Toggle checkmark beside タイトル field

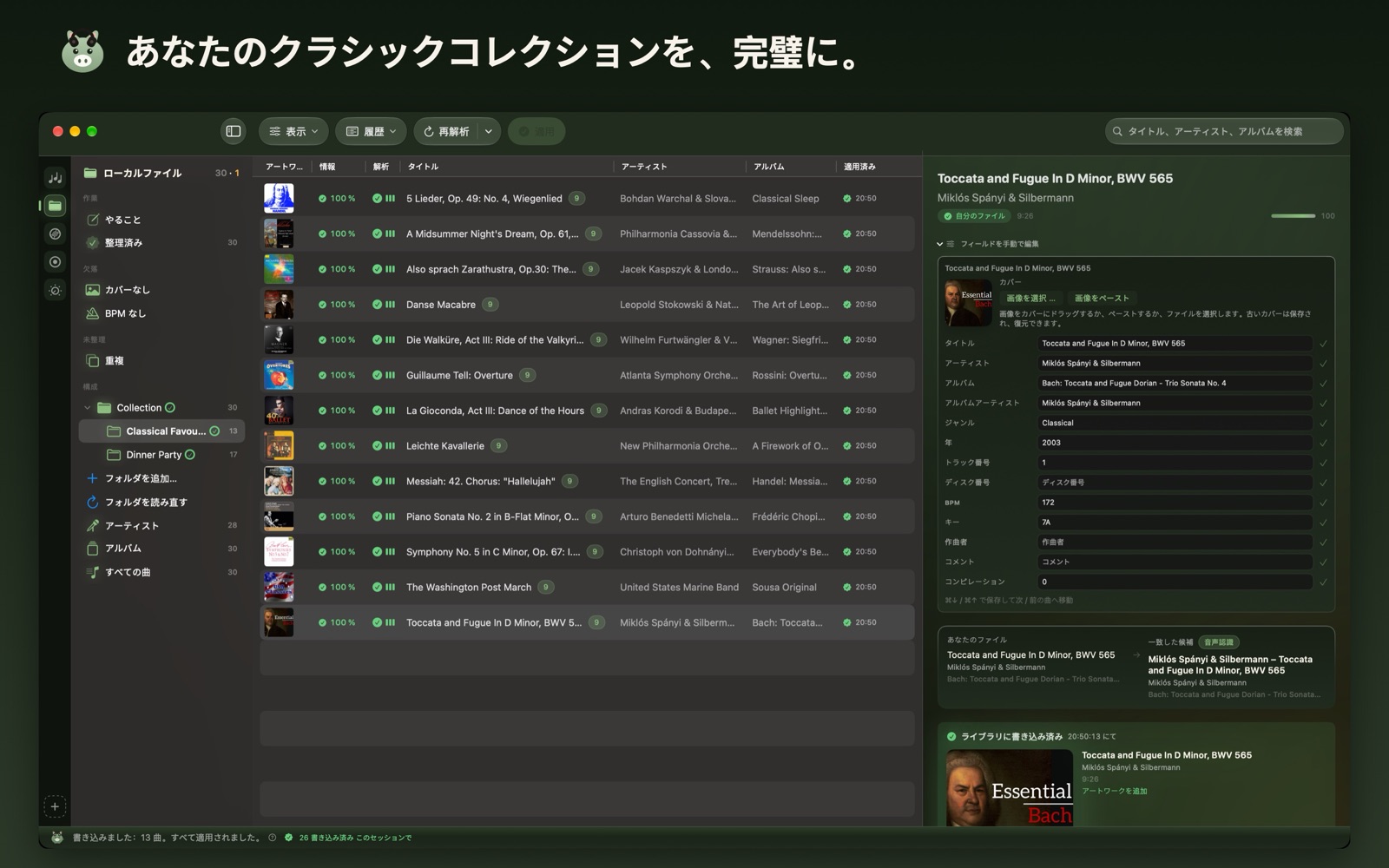coord(1324,344)
